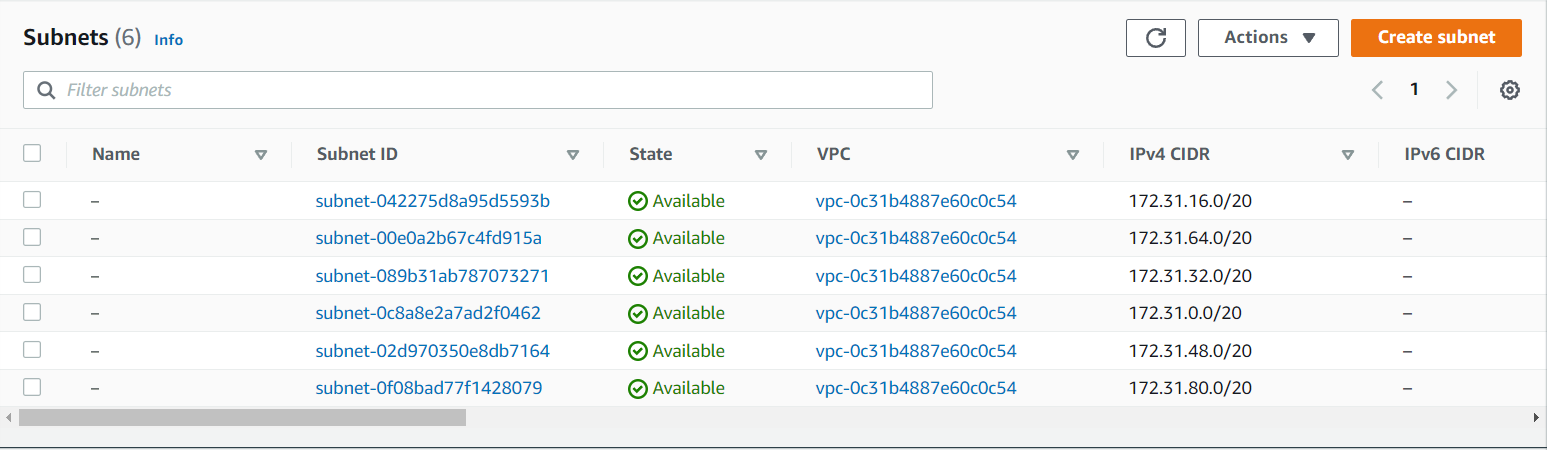1549x450 pixels.
Task: Select checkbox for subnet-089b31ab787073271
Action: (32, 275)
